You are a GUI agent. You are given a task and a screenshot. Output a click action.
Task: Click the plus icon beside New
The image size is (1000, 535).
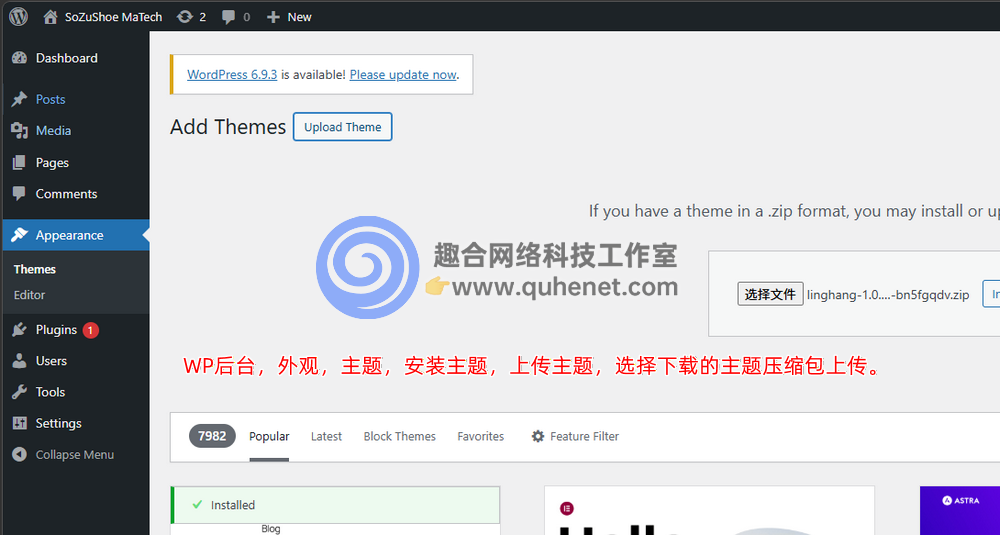[x=274, y=17]
